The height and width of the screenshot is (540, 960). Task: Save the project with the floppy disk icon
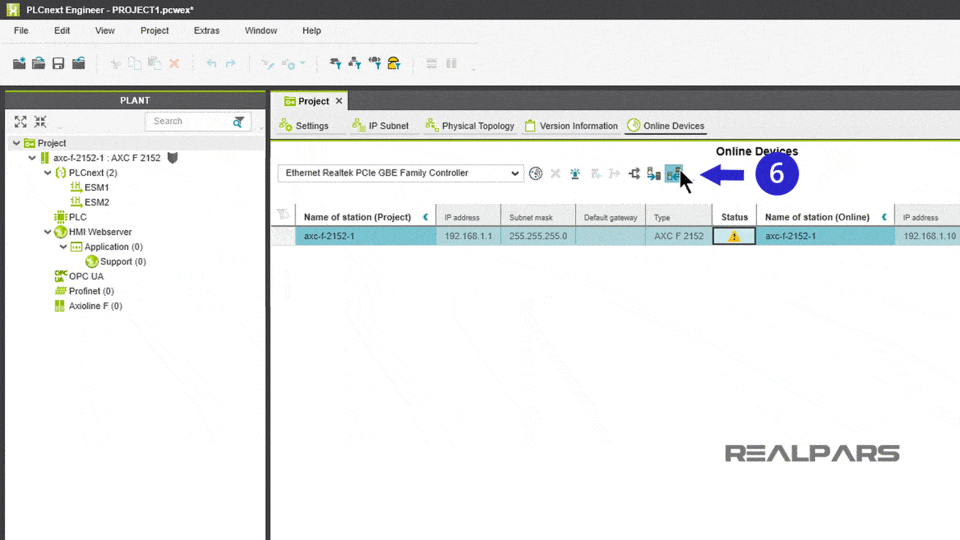pyautogui.click(x=58, y=63)
